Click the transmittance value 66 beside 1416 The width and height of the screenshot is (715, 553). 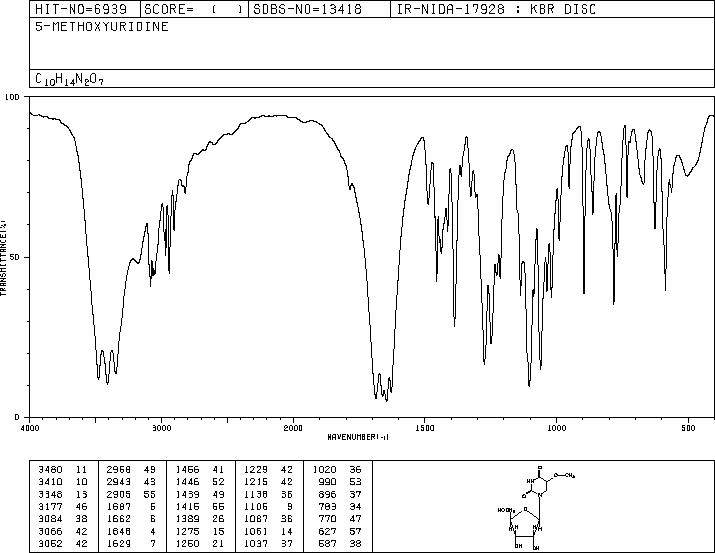coord(218,506)
